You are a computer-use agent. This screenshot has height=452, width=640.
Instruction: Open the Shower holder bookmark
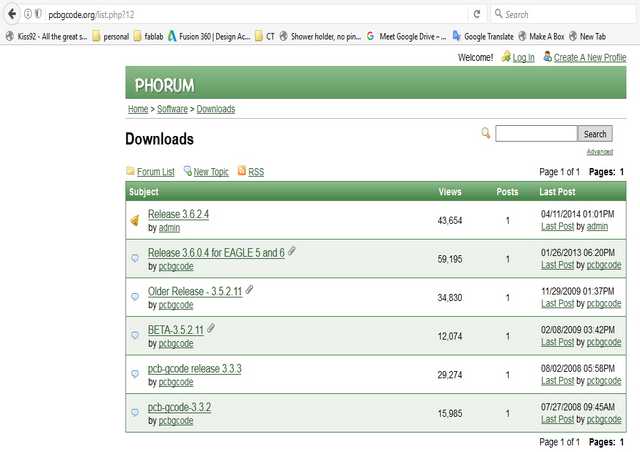click(320, 37)
